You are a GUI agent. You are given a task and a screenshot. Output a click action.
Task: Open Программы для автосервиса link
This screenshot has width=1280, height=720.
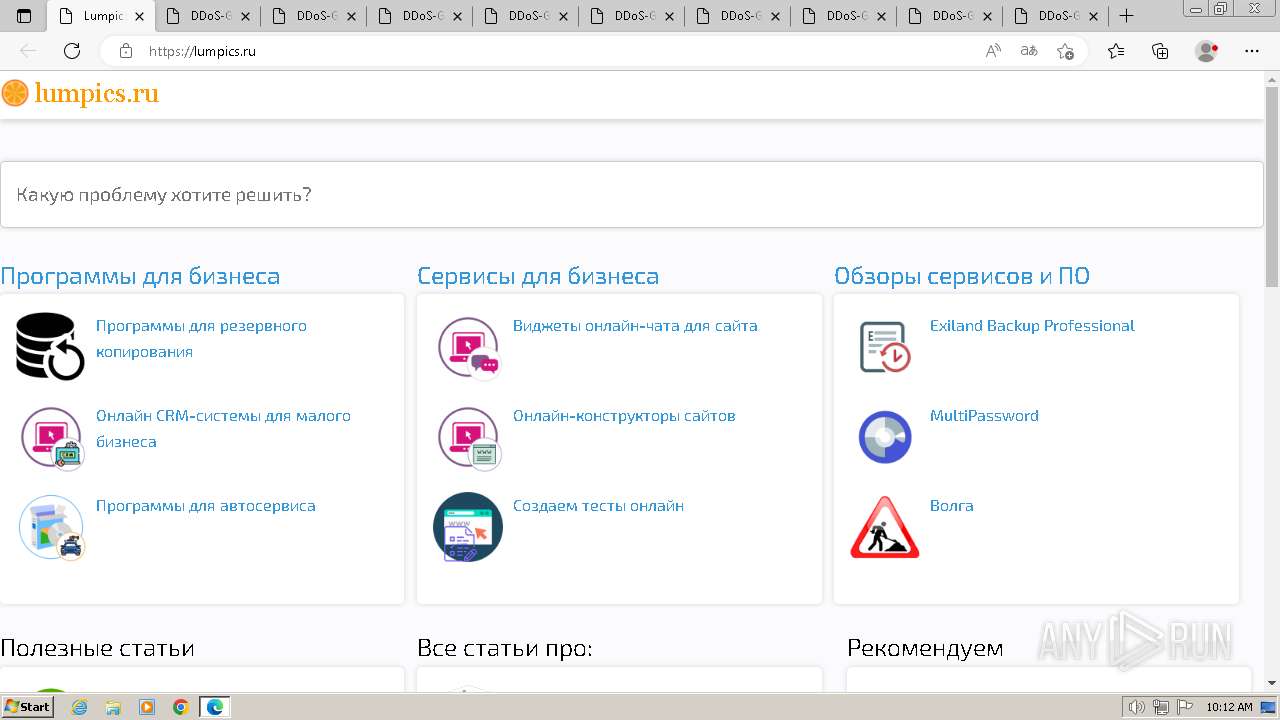click(206, 506)
